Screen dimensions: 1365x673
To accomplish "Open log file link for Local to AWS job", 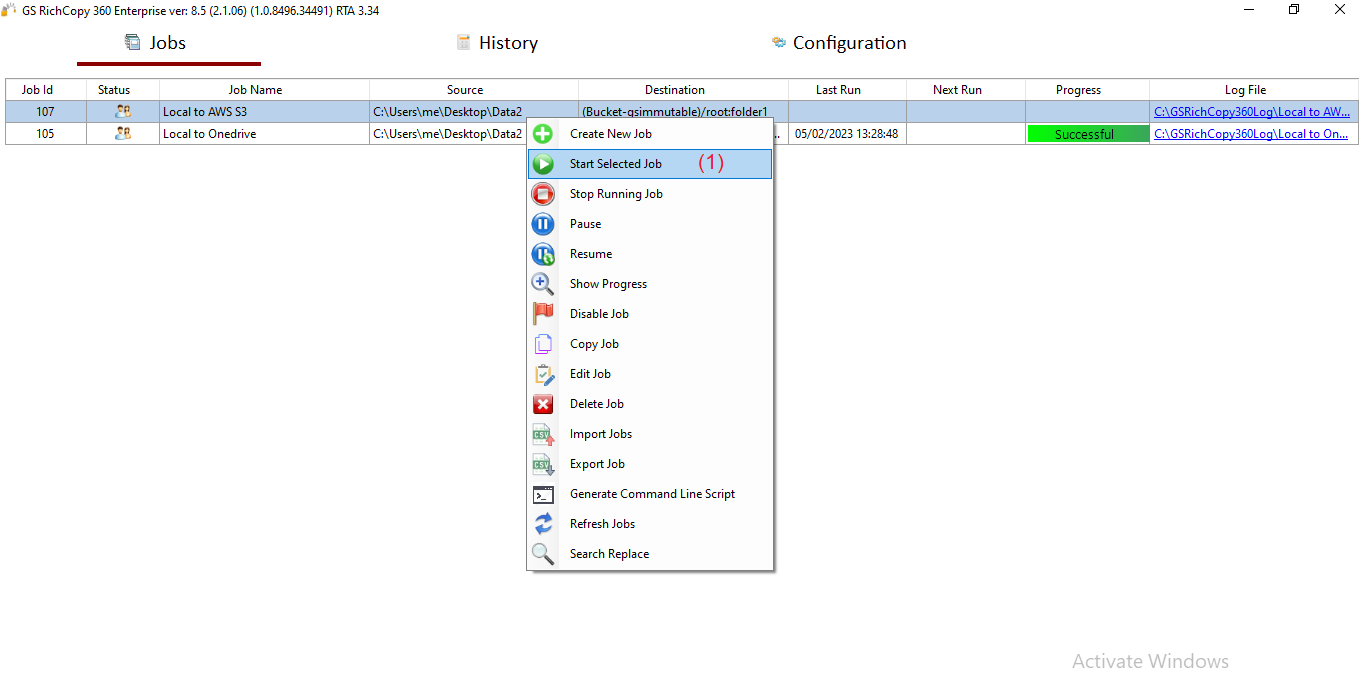I will coord(1252,112).
